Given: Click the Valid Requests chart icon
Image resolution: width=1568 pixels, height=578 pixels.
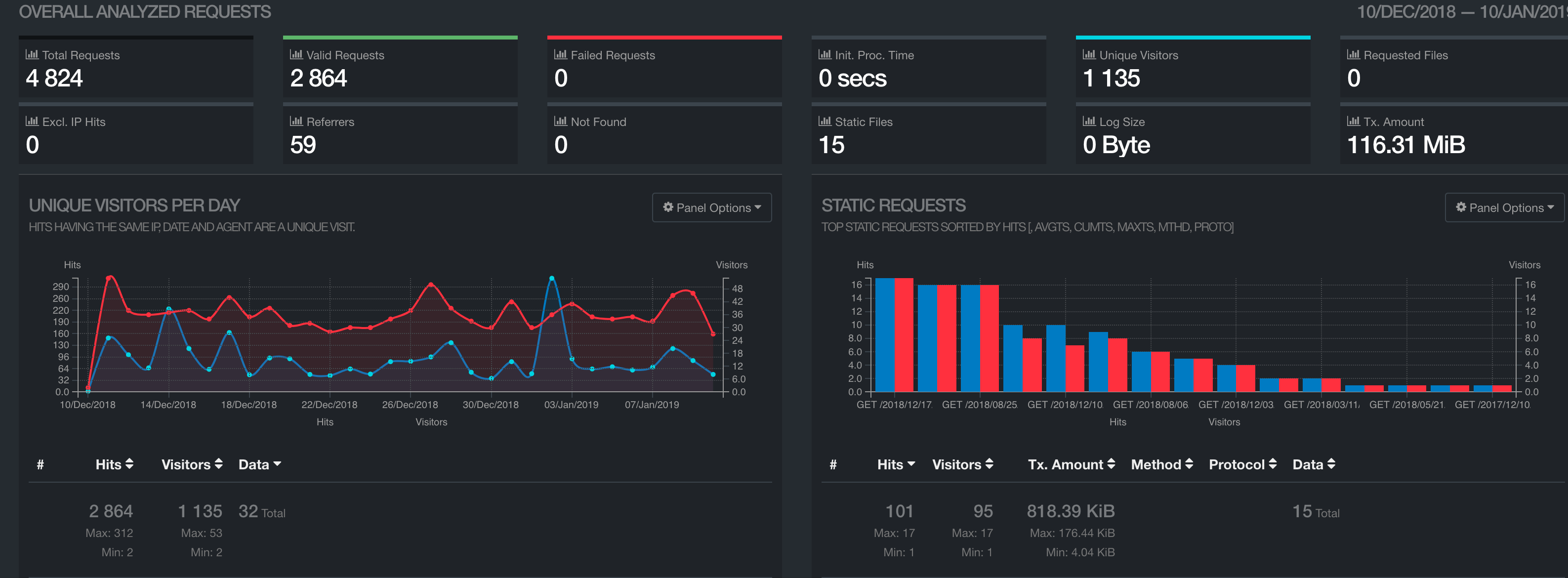Looking at the screenshot, I should pos(296,54).
